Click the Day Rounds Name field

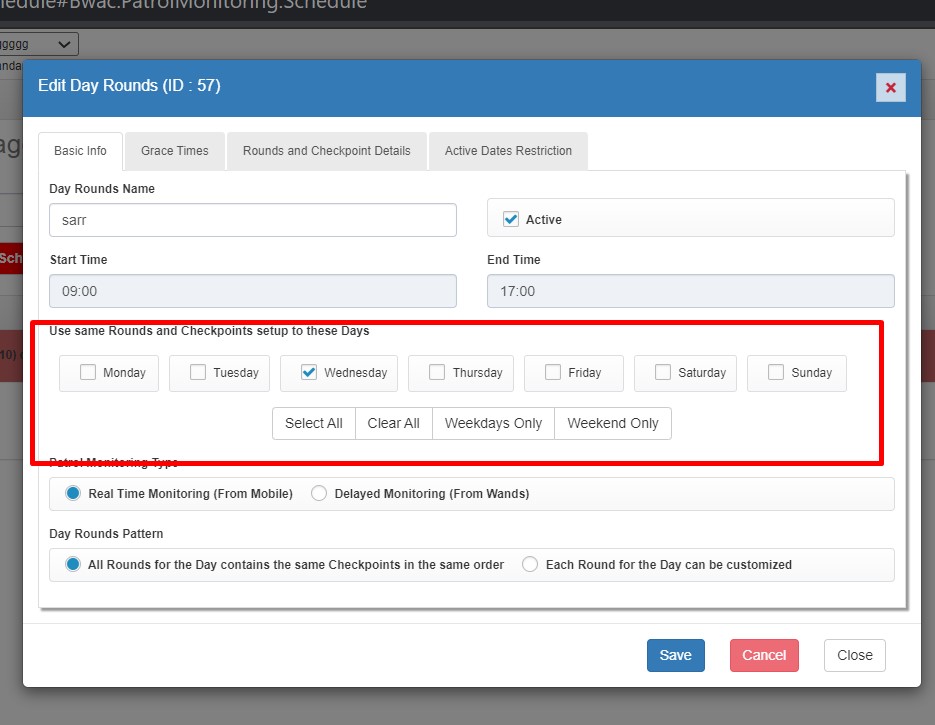pyautogui.click(x=252, y=220)
